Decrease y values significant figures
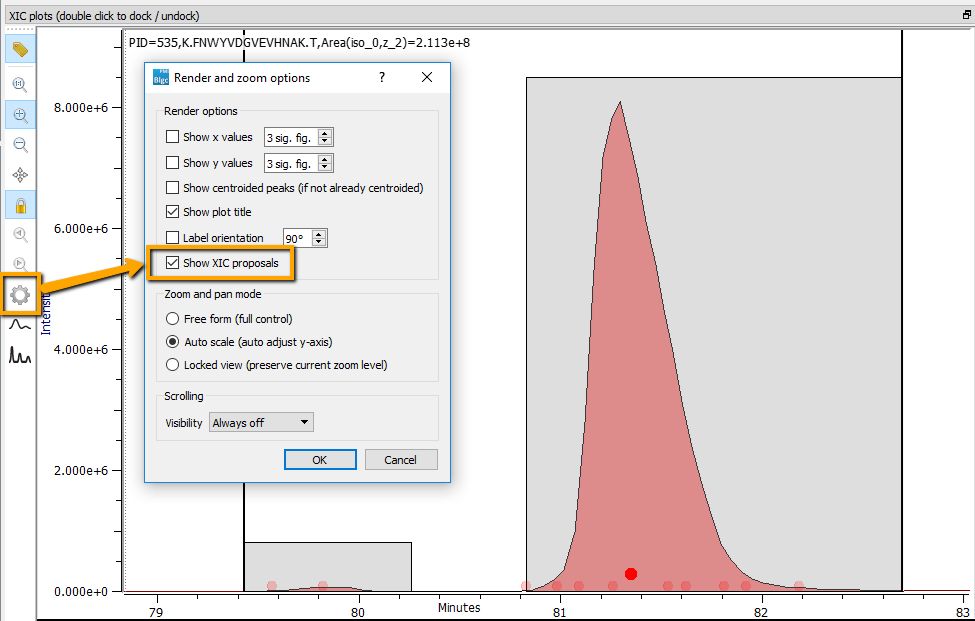 click(325, 168)
